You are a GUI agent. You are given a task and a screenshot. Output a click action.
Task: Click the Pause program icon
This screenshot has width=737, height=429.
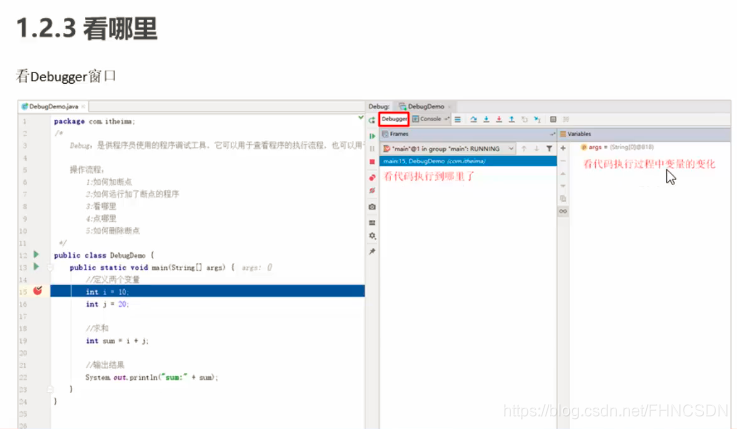pyautogui.click(x=372, y=148)
